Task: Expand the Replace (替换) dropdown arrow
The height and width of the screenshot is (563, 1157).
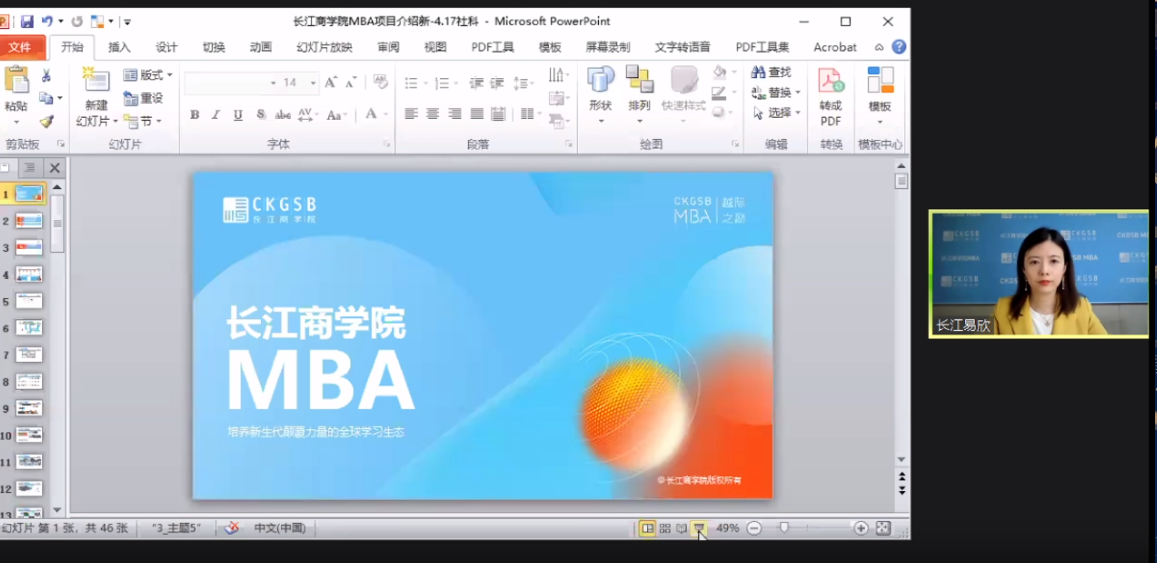Action: point(798,93)
